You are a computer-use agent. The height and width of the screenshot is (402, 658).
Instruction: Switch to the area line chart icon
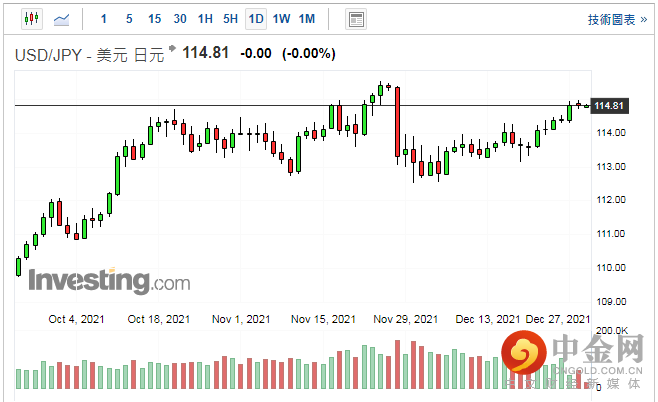[62, 19]
